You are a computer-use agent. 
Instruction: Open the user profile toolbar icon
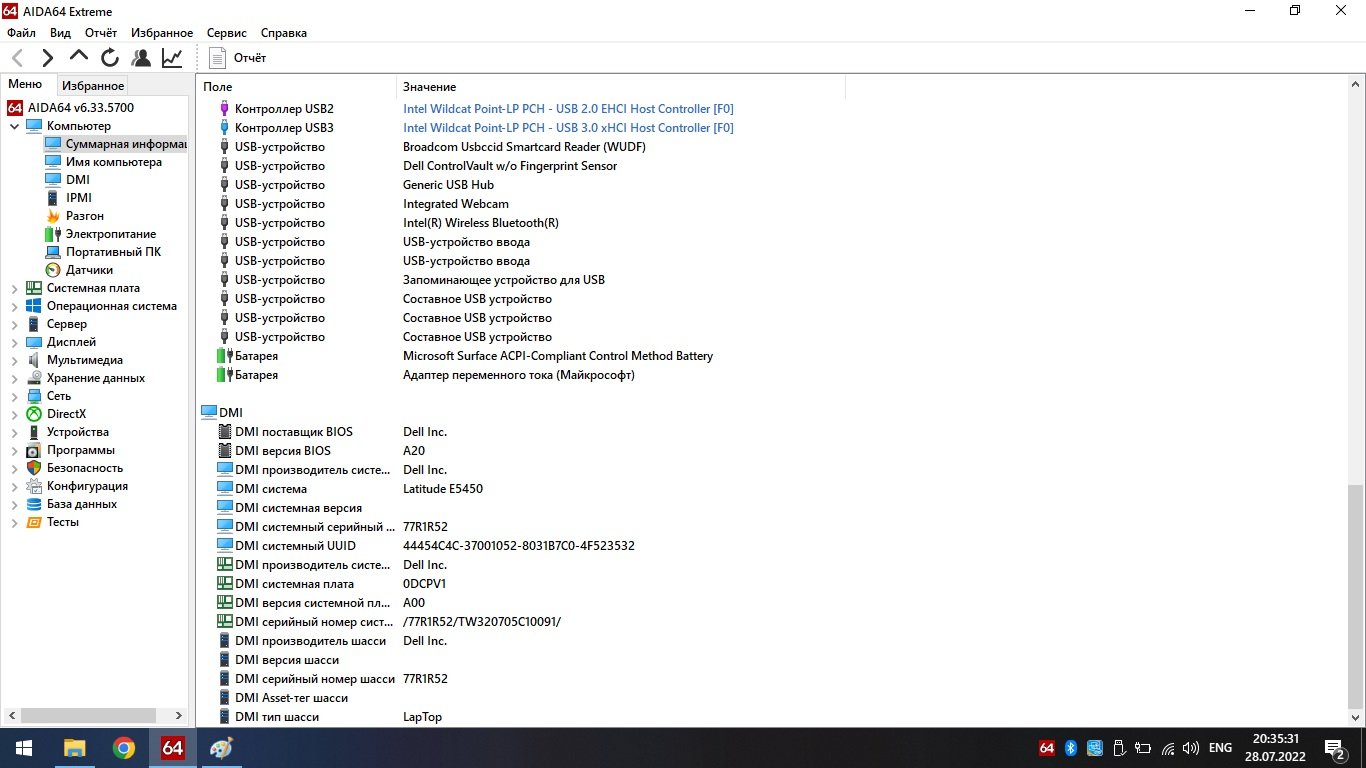141,58
